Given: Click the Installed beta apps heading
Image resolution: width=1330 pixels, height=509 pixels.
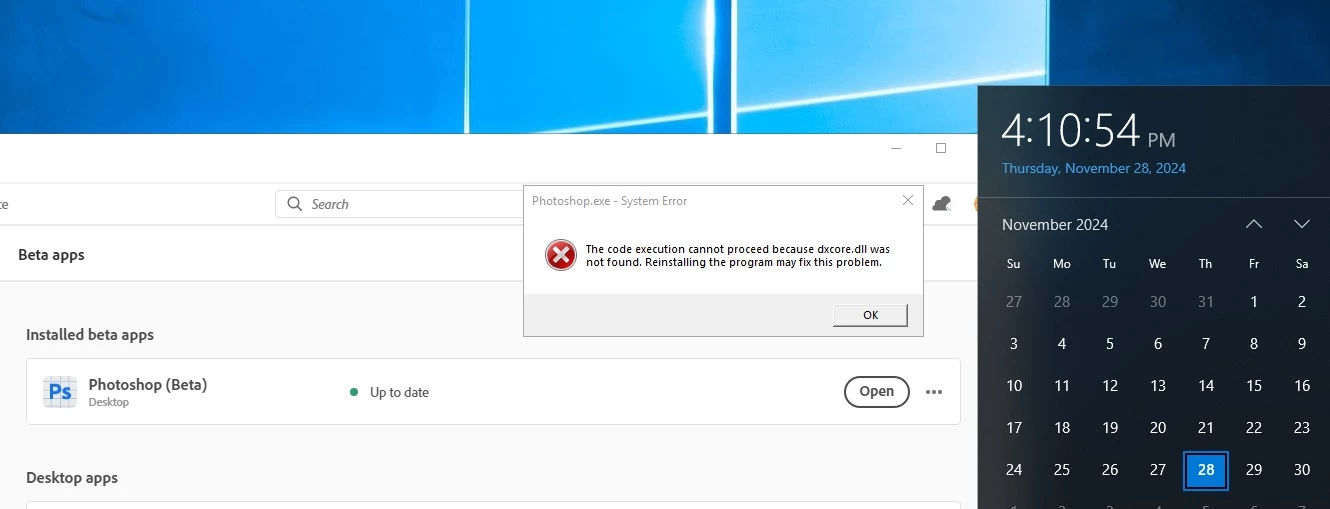Looking at the screenshot, I should 90,335.
